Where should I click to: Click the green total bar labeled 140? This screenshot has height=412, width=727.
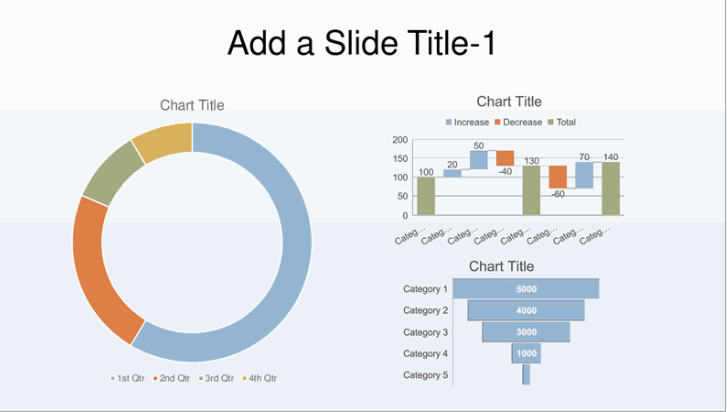click(610, 189)
